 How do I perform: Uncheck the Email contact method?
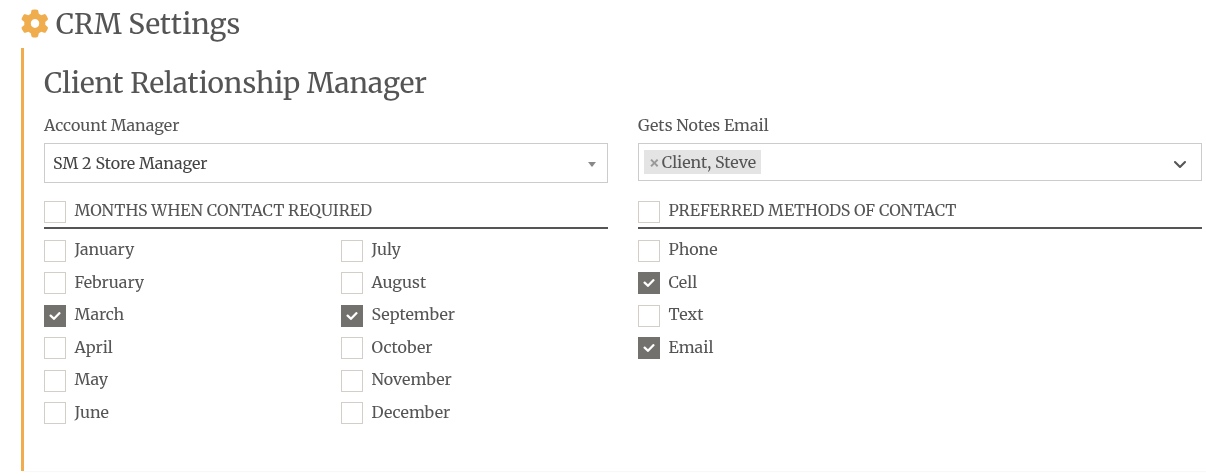[649, 348]
